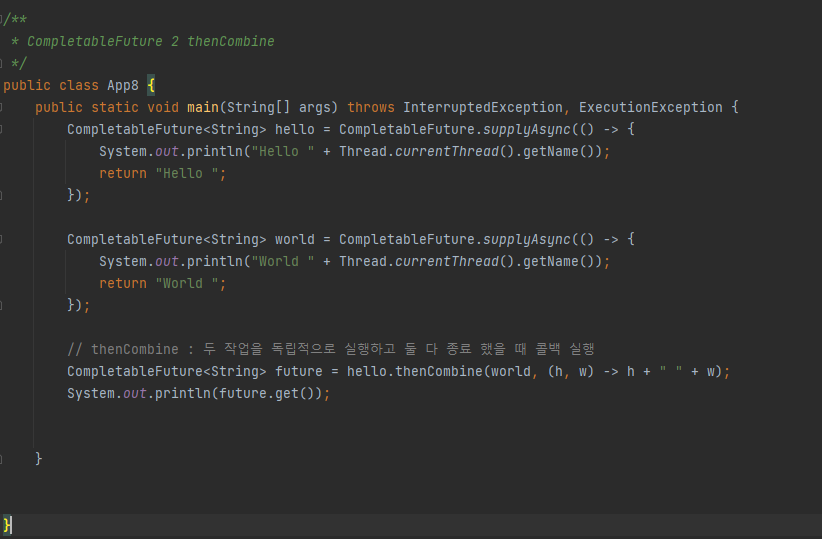Click the "(h, w)" lambda parameters
The width and height of the screenshot is (822, 539).
coord(571,372)
